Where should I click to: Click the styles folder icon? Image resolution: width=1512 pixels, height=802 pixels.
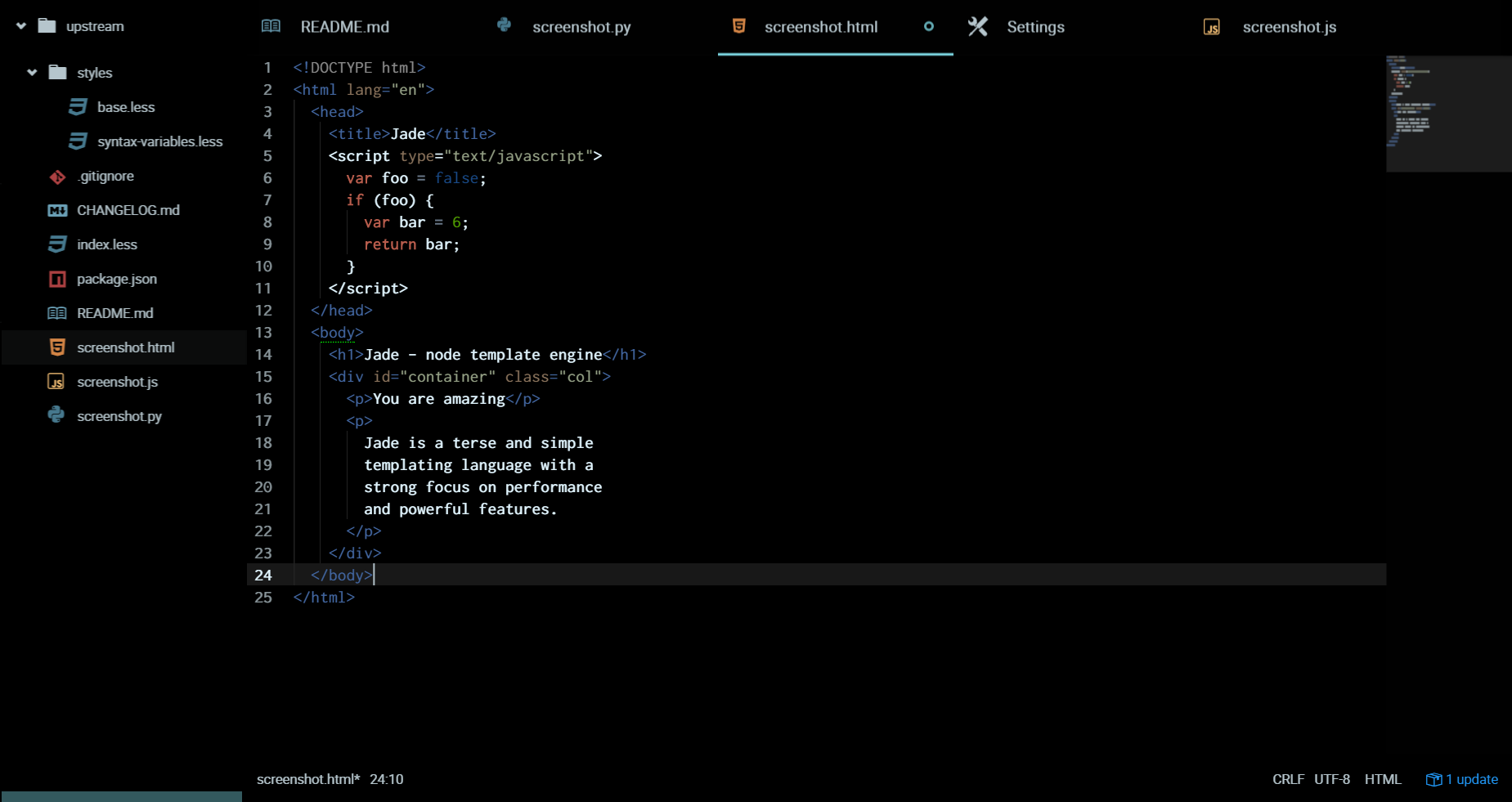click(x=57, y=73)
